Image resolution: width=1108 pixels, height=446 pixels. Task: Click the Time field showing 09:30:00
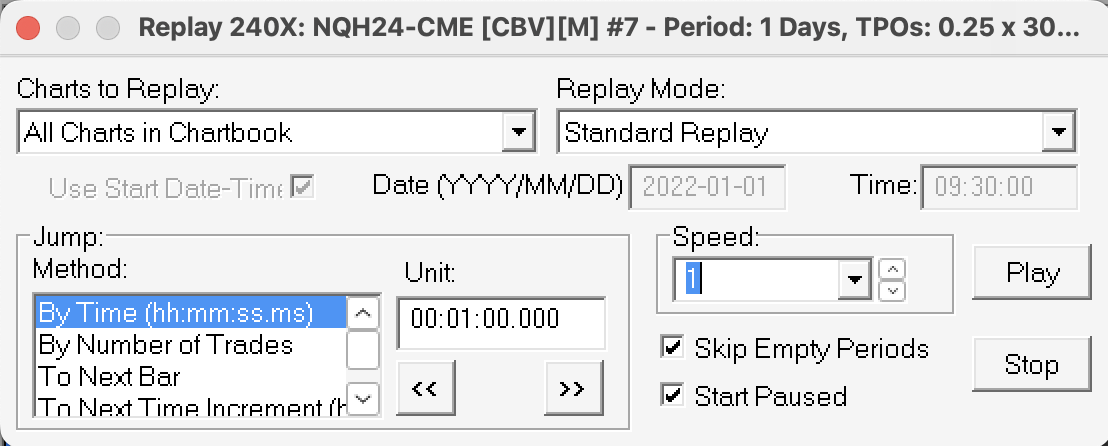999,186
